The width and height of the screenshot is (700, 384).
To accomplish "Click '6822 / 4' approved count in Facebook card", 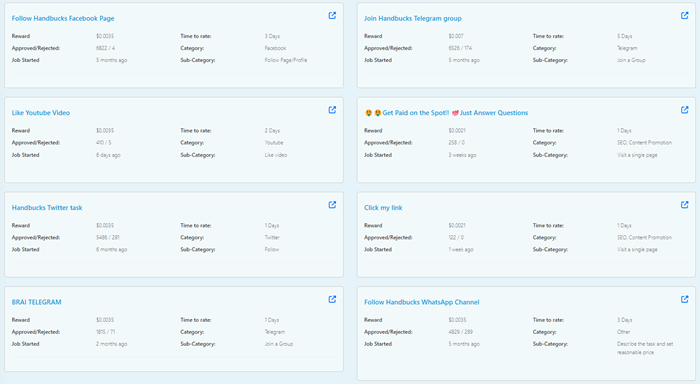I will click(105, 48).
